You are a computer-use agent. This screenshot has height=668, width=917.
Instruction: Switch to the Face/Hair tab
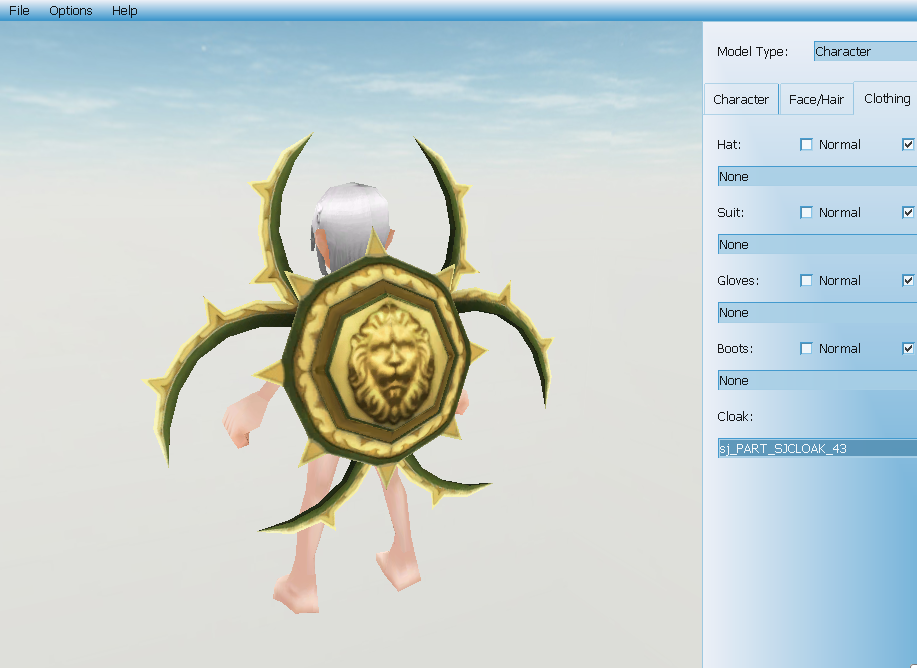tap(816, 99)
